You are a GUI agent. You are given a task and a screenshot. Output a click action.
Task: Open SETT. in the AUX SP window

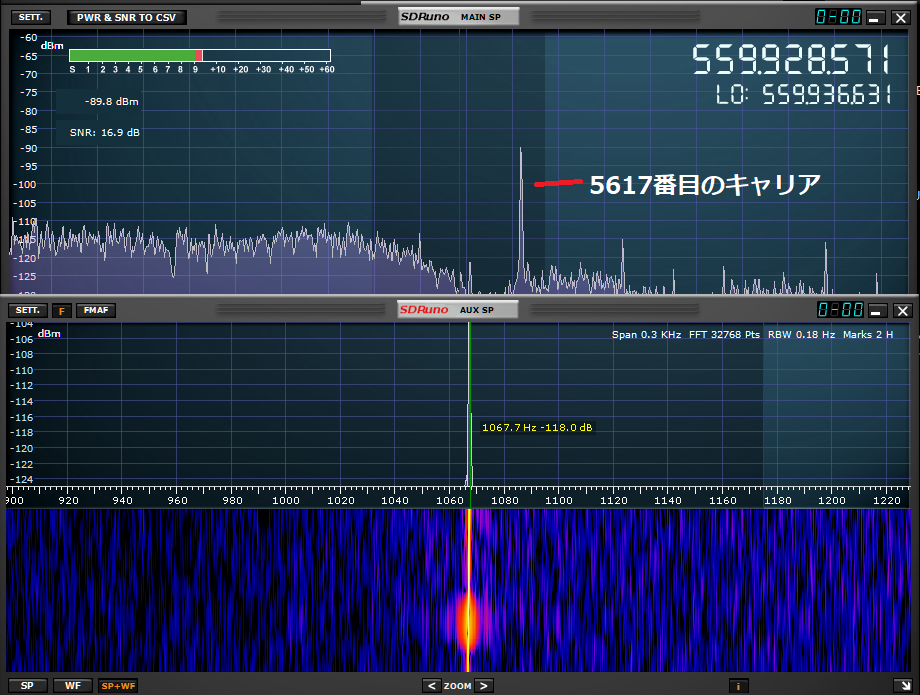[x=28, y=310]
